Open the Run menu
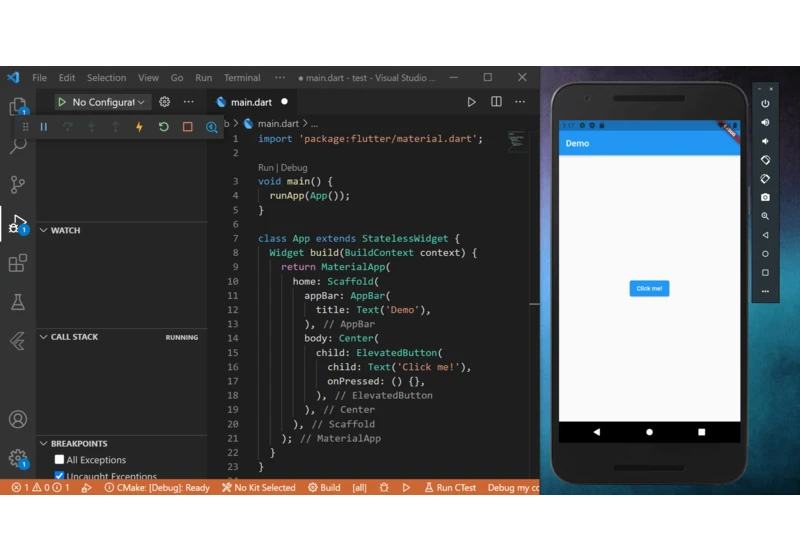The height and width of the screenshot is (560, 800). pos(204,78)
